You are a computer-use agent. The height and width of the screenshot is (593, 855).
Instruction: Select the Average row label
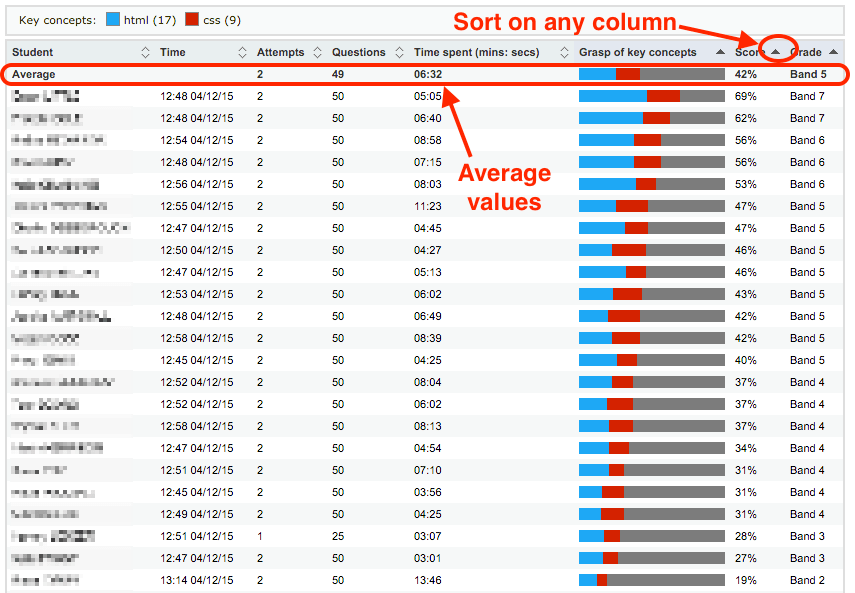[33, 74]
